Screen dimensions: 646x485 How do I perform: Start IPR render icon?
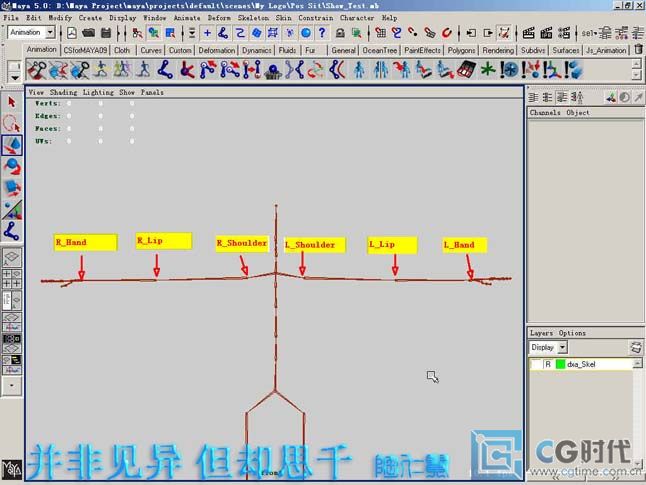click(x=546, y=33)
